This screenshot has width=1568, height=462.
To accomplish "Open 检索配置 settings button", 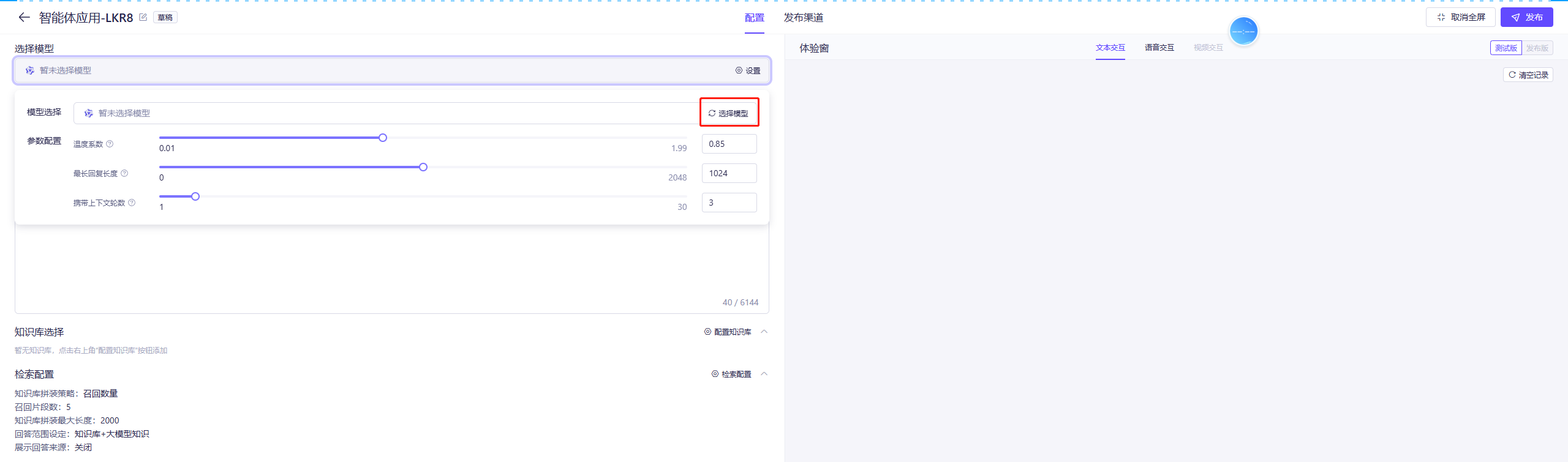I will [x=731, y=374].
